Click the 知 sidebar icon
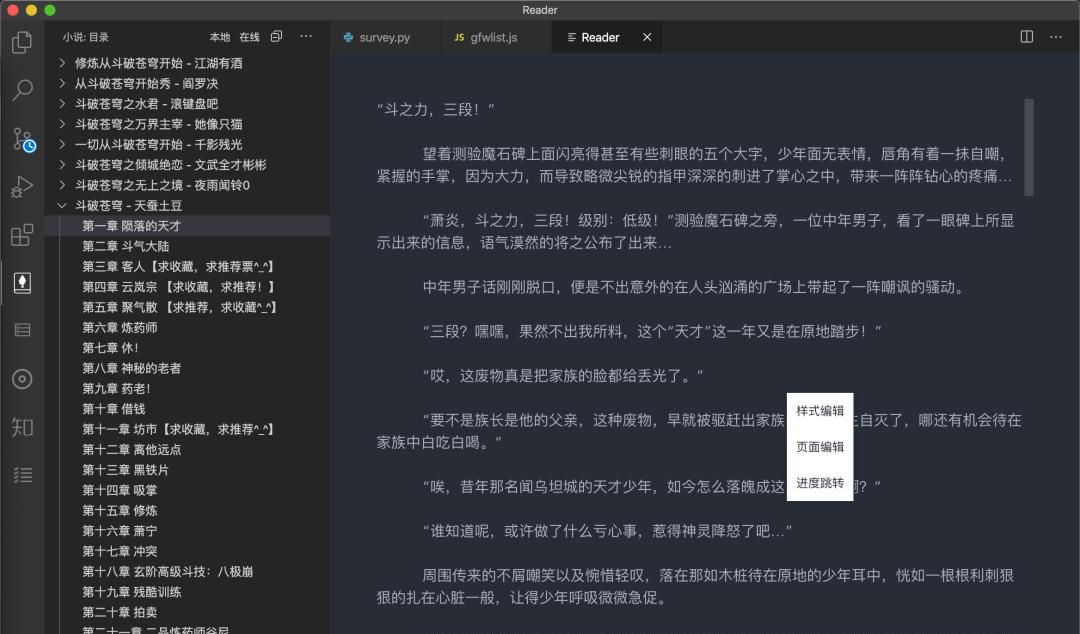Viewport: 1080px width, 634px height. (x=23, y=427)
